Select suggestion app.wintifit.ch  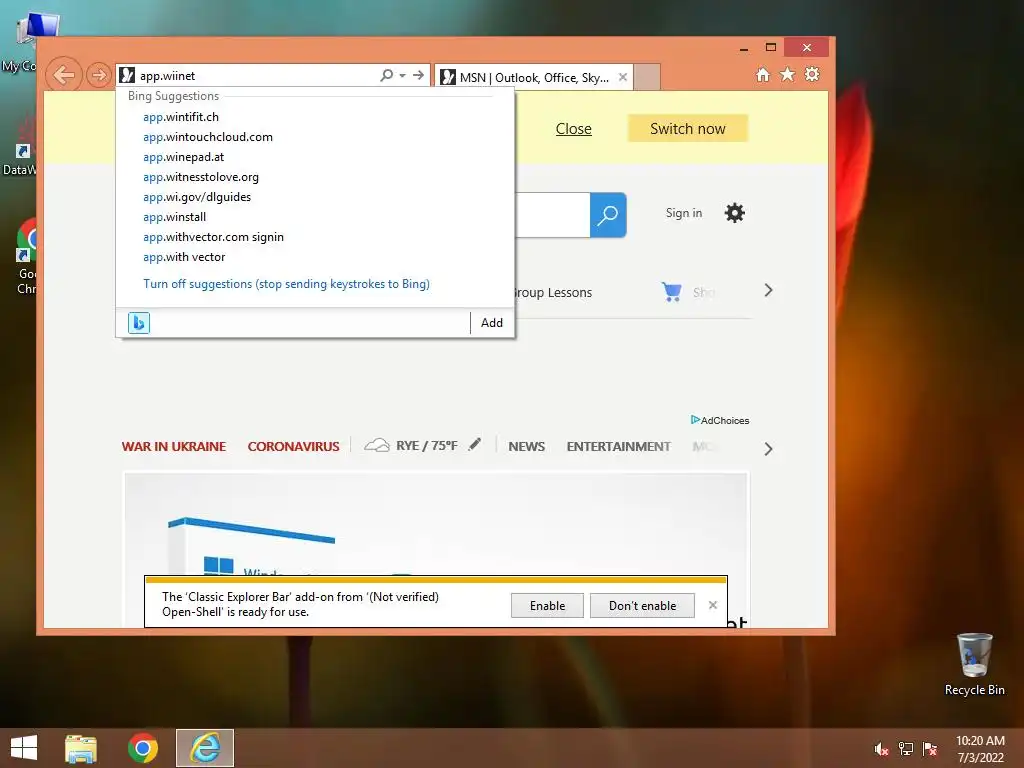coord(181,117)
